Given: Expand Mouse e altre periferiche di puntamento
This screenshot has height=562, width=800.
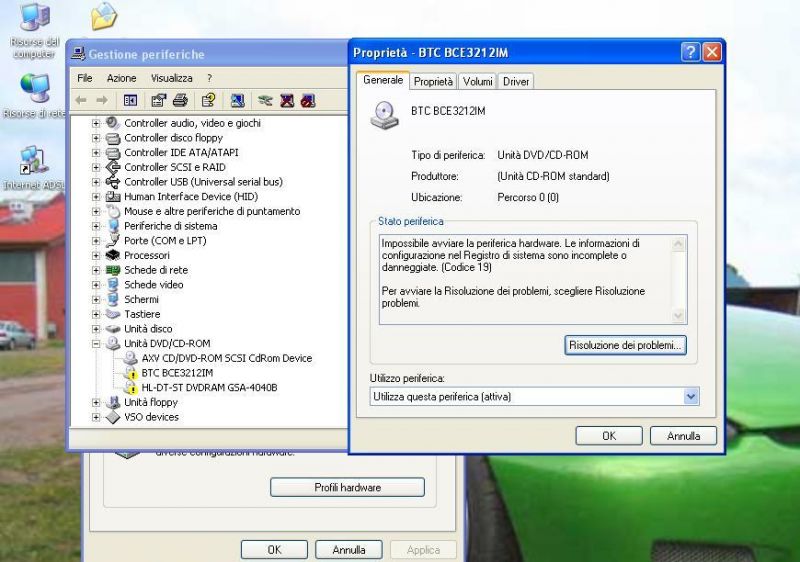Looking at the screenshot, I should point(96,212).
